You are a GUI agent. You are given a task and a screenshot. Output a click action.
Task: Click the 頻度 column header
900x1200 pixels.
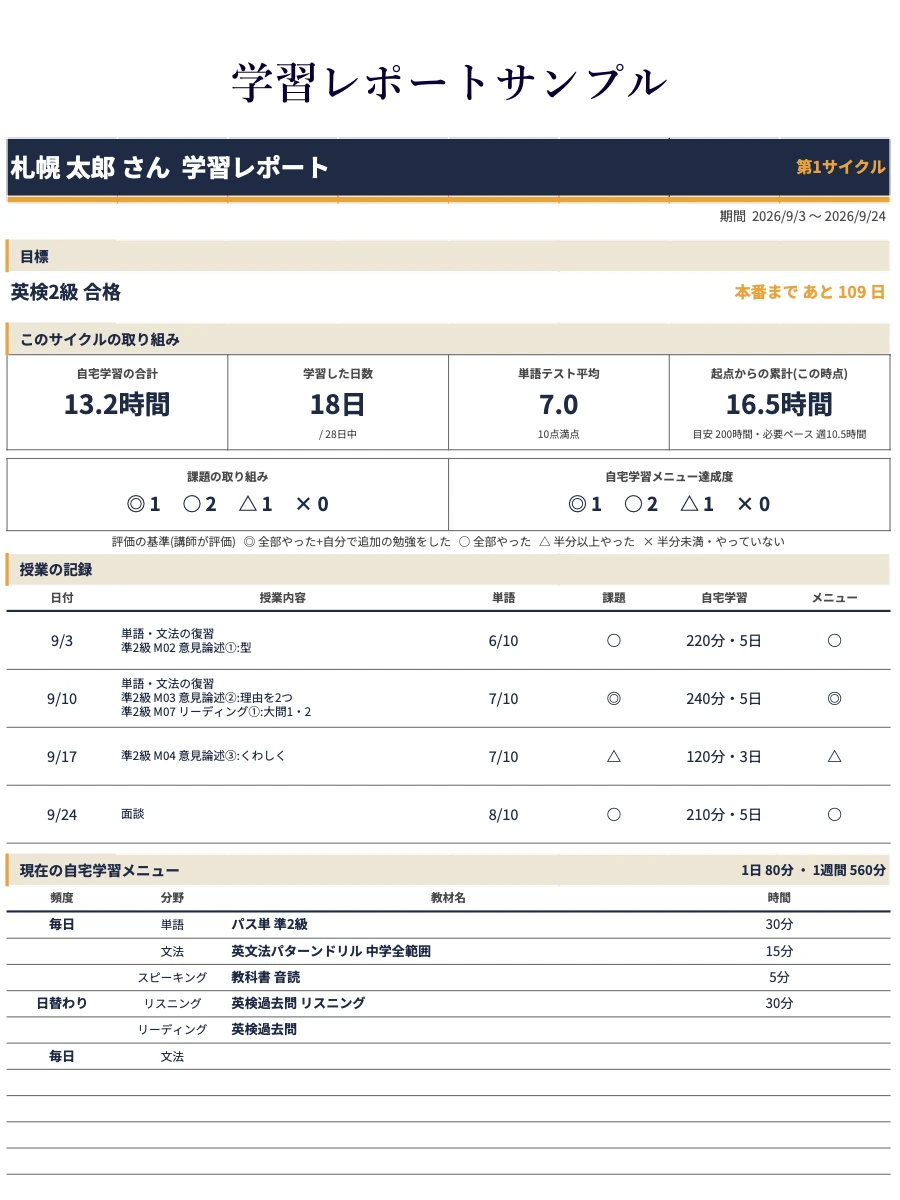62,898
